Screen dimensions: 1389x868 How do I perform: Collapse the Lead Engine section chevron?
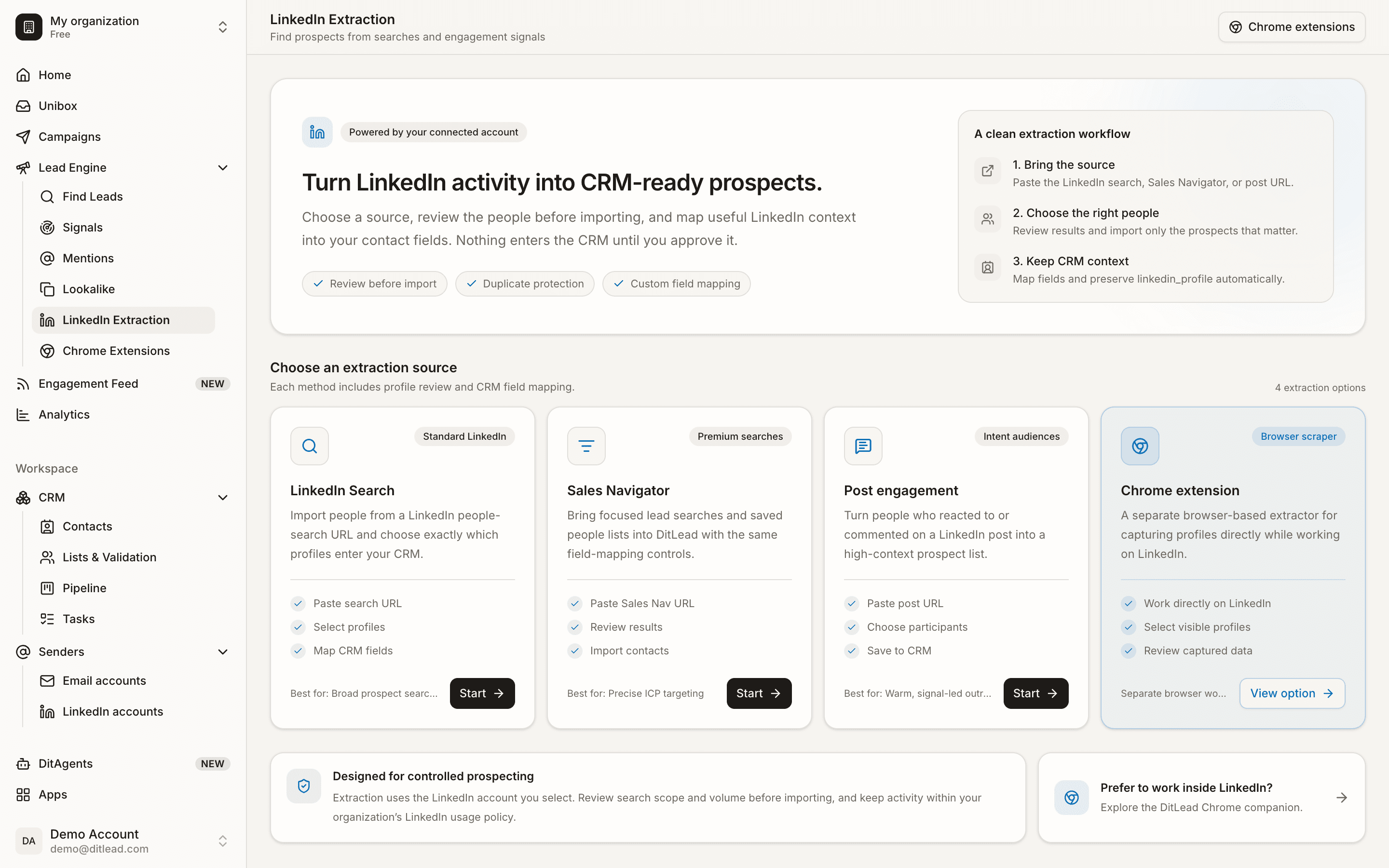(x=223, y=168)
